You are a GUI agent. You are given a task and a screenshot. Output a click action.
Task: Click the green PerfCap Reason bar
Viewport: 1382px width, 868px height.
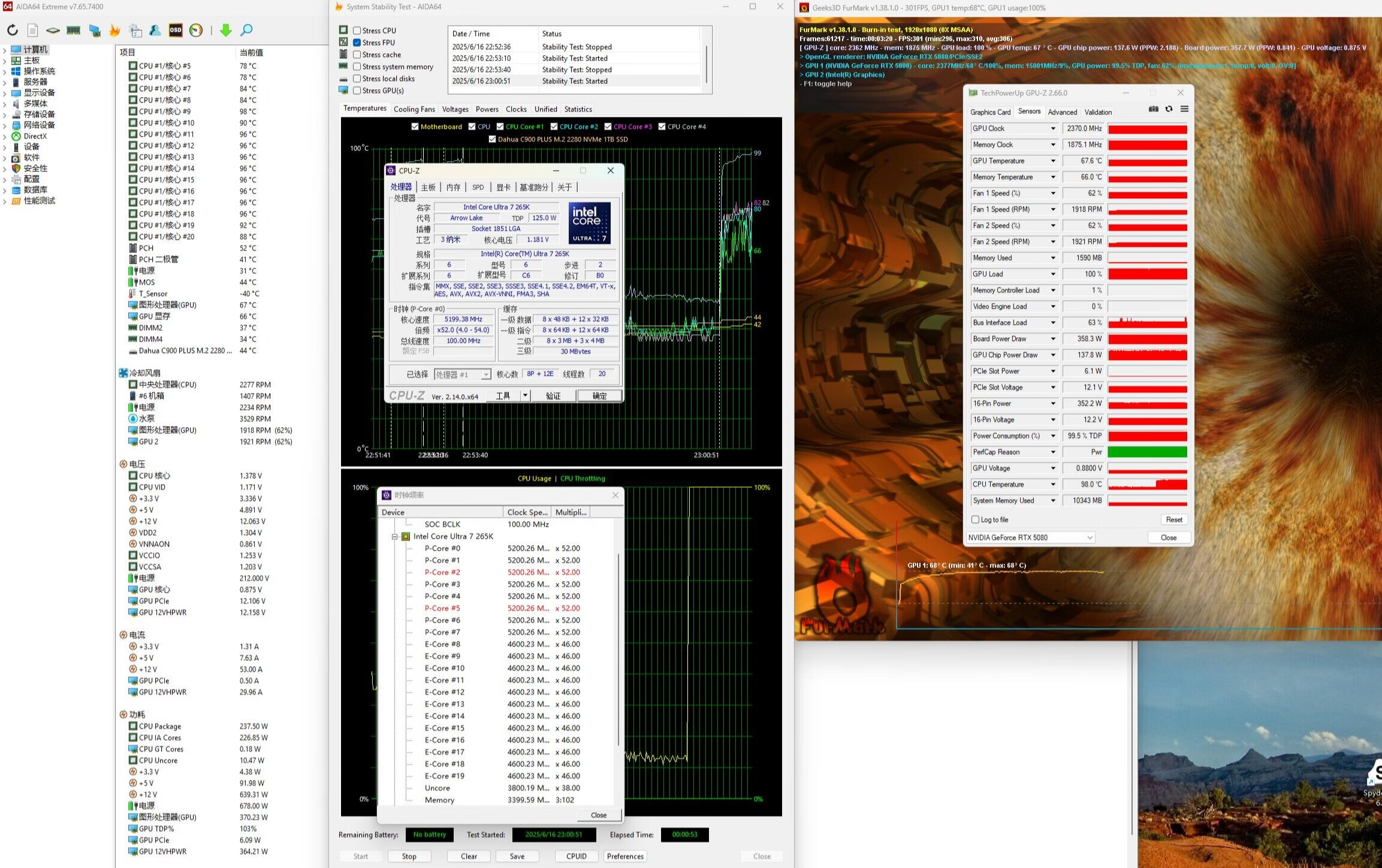pos(1147,452)
